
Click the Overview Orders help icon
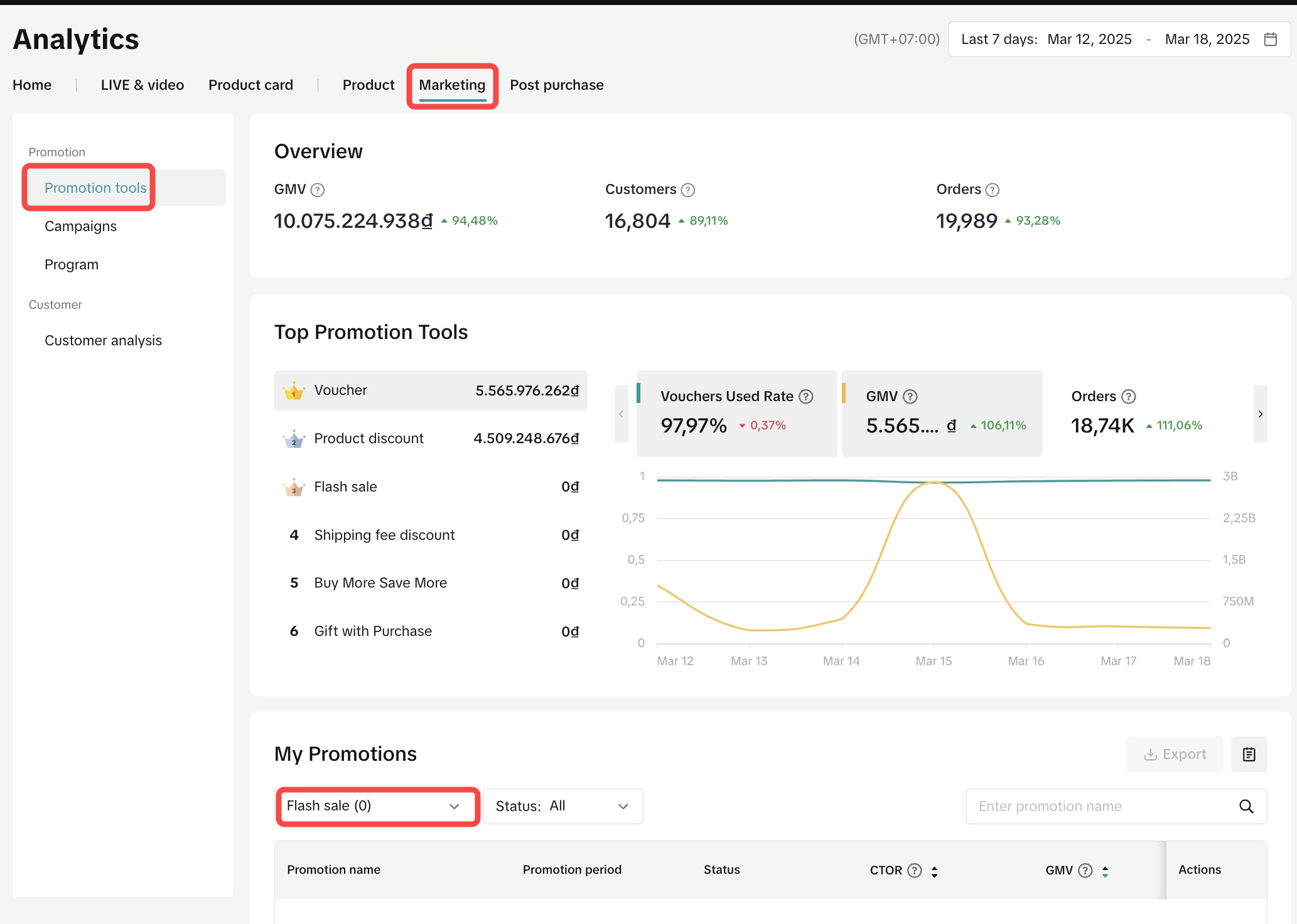[x=993, y=190]
